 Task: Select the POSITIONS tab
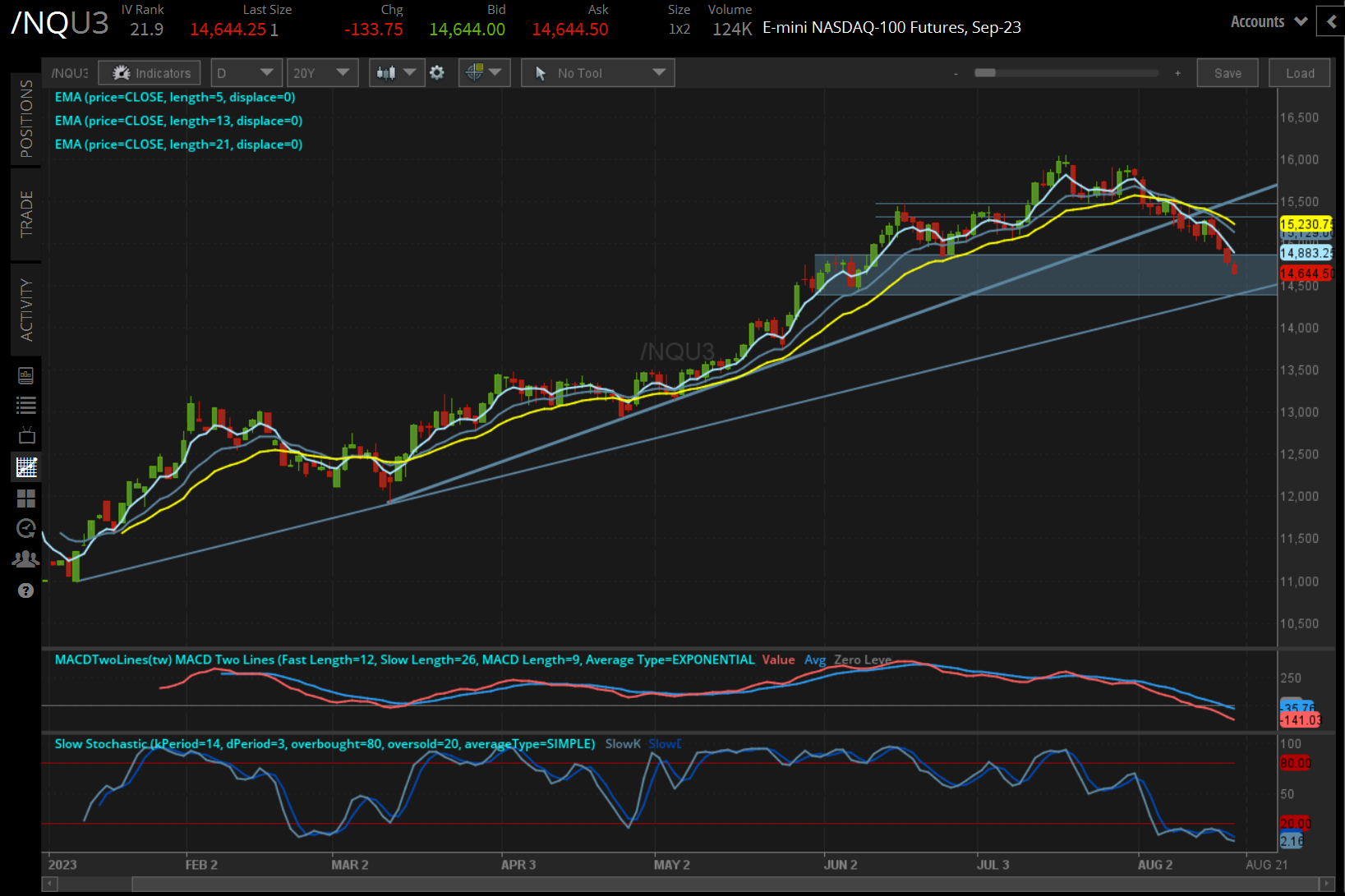coord(25,119)
